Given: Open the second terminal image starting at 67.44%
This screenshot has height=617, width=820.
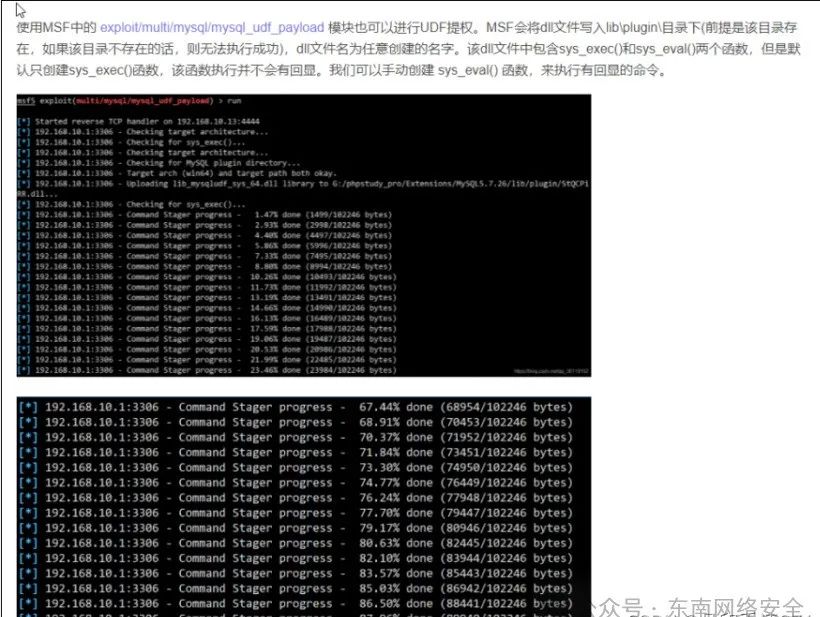Looking at the screenshot, I should [x=304, y=506].
